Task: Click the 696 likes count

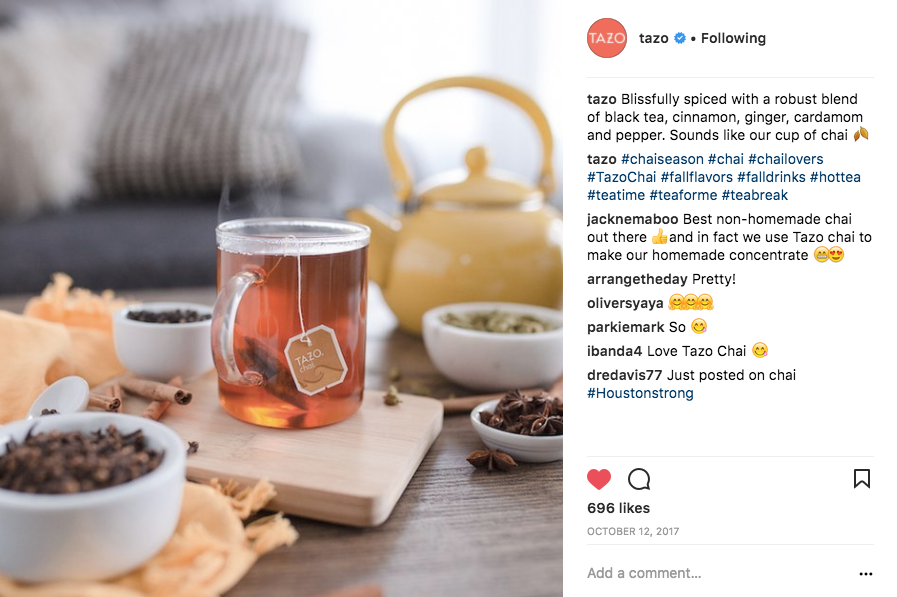Action: click(x=618, y=508)
